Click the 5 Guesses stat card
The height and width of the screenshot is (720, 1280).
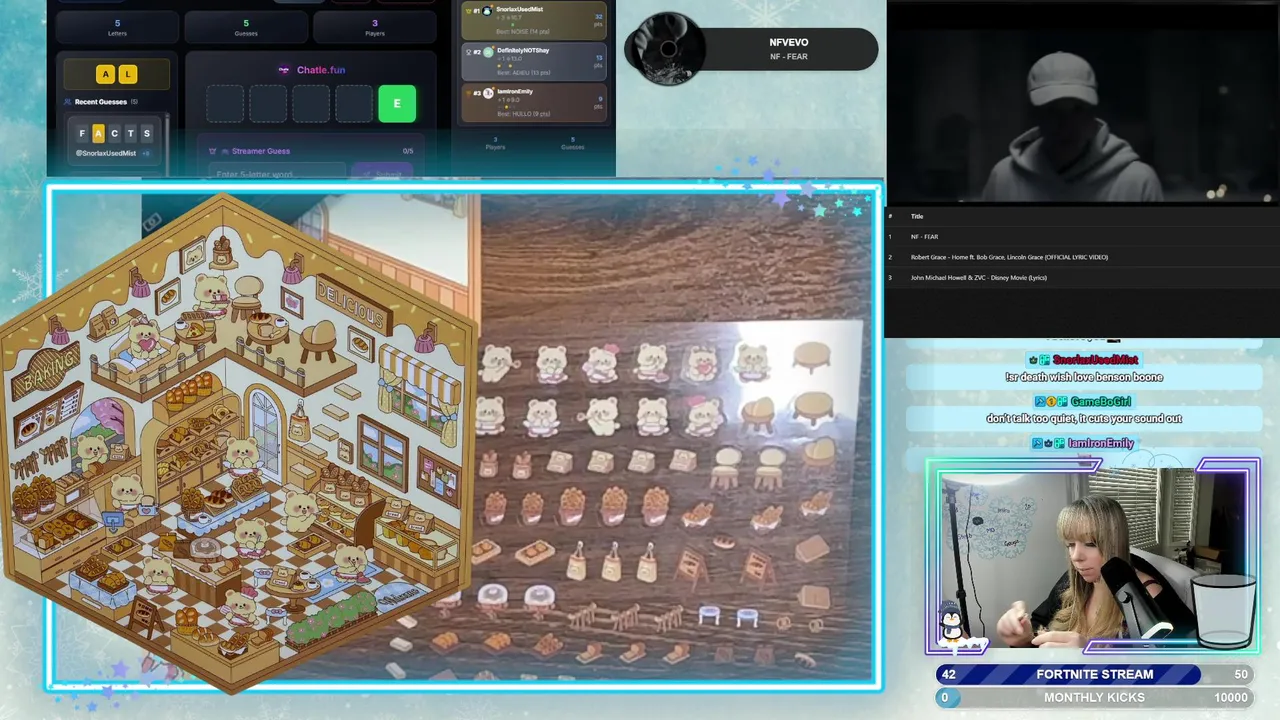246,28
